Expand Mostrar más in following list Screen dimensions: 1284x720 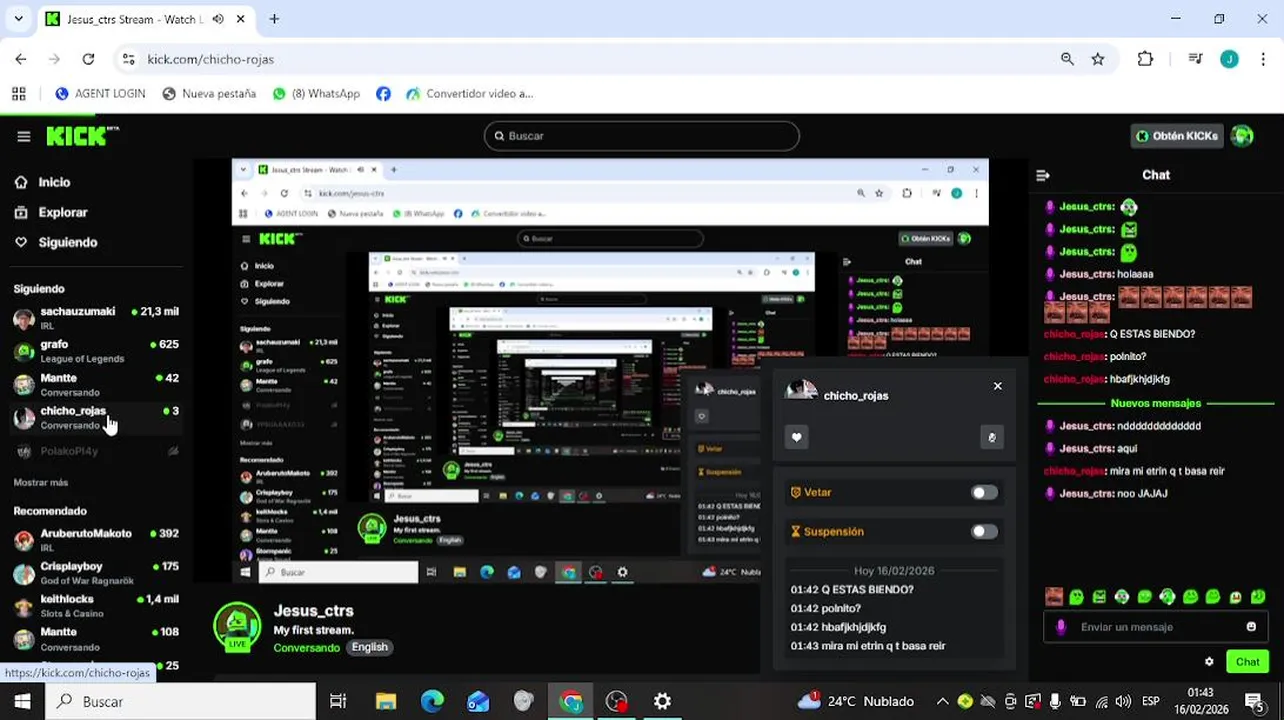click(41, 482)
